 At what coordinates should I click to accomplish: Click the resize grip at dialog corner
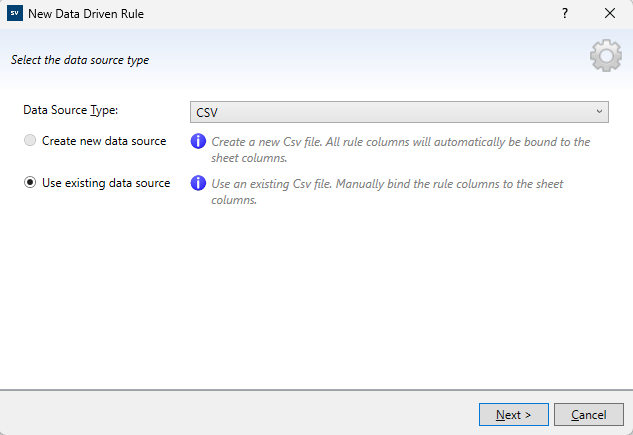click(627, 429)
